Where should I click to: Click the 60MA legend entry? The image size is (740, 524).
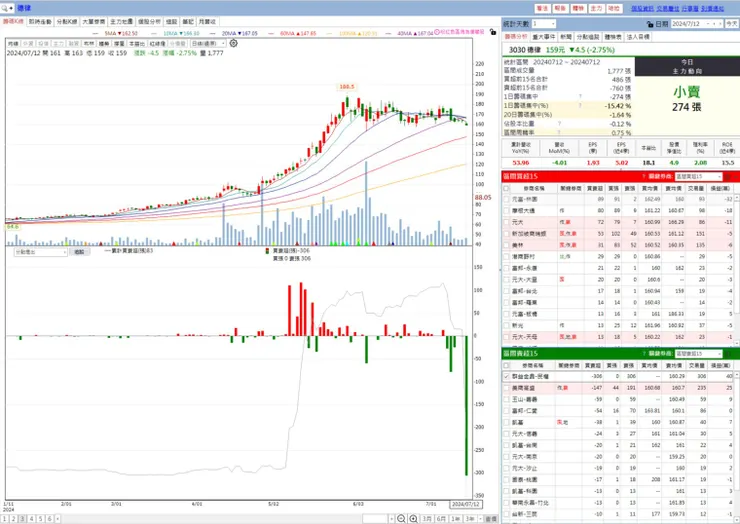[x=298, y=34]
